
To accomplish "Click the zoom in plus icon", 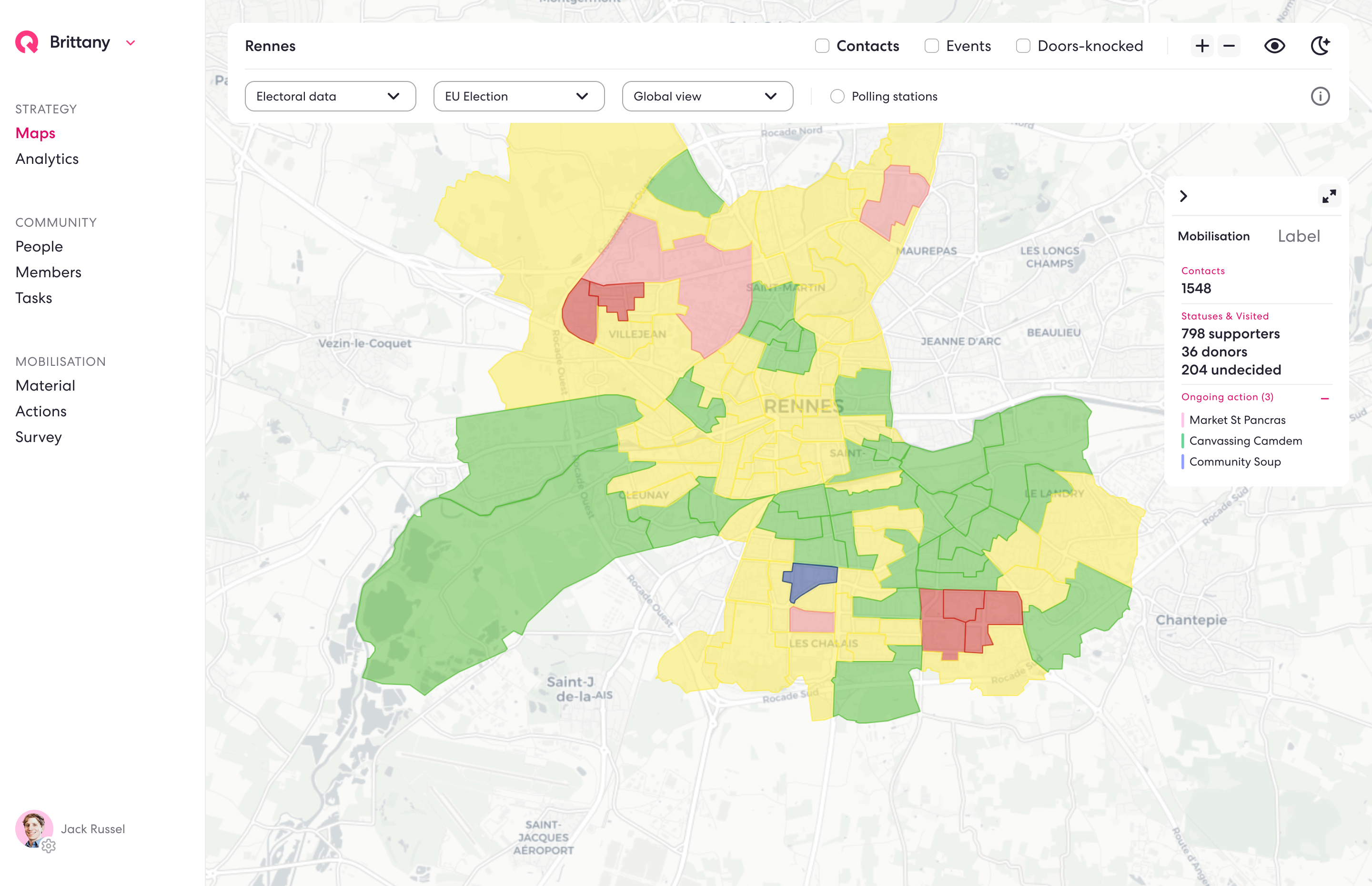I will pyautogui.click(x=1202, y=46).
